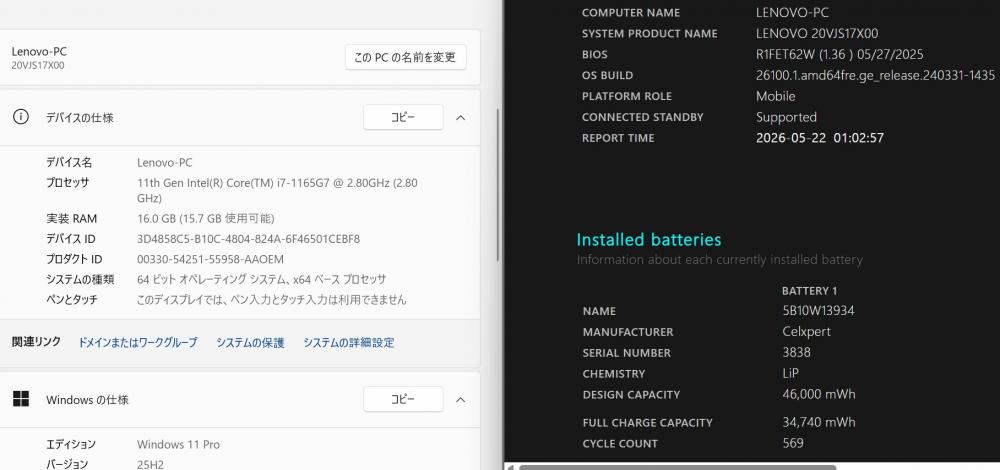Select design capacity 46,000 mWh
1000x470 pixels.
(819, 394)
